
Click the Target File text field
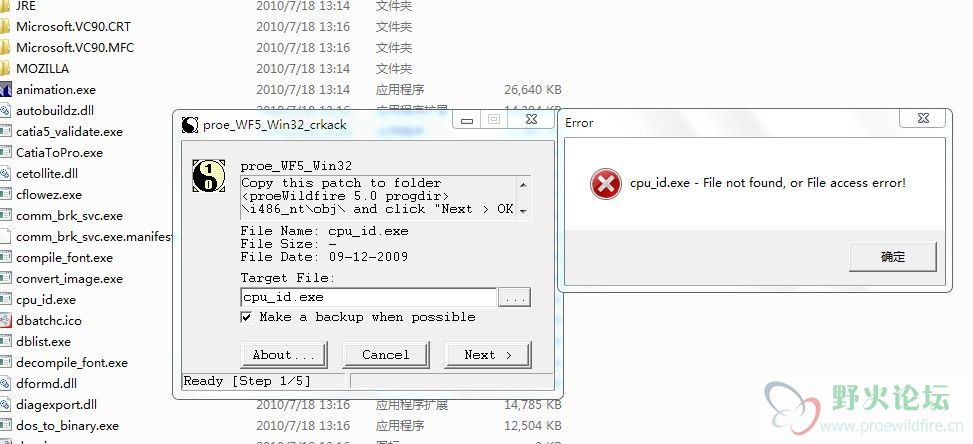point(369,298)
